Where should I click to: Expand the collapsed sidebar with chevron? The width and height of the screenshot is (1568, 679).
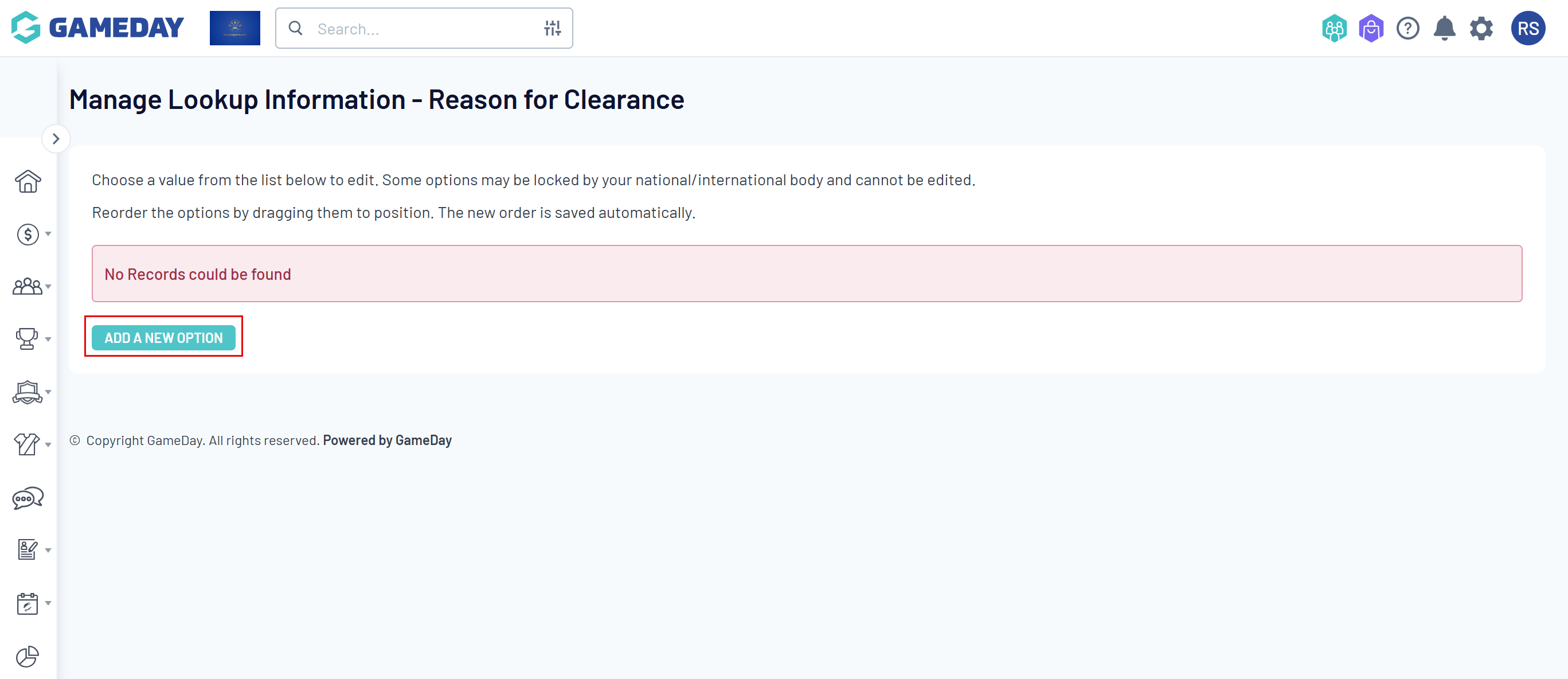pyautogui.click(x=56, y=139)
